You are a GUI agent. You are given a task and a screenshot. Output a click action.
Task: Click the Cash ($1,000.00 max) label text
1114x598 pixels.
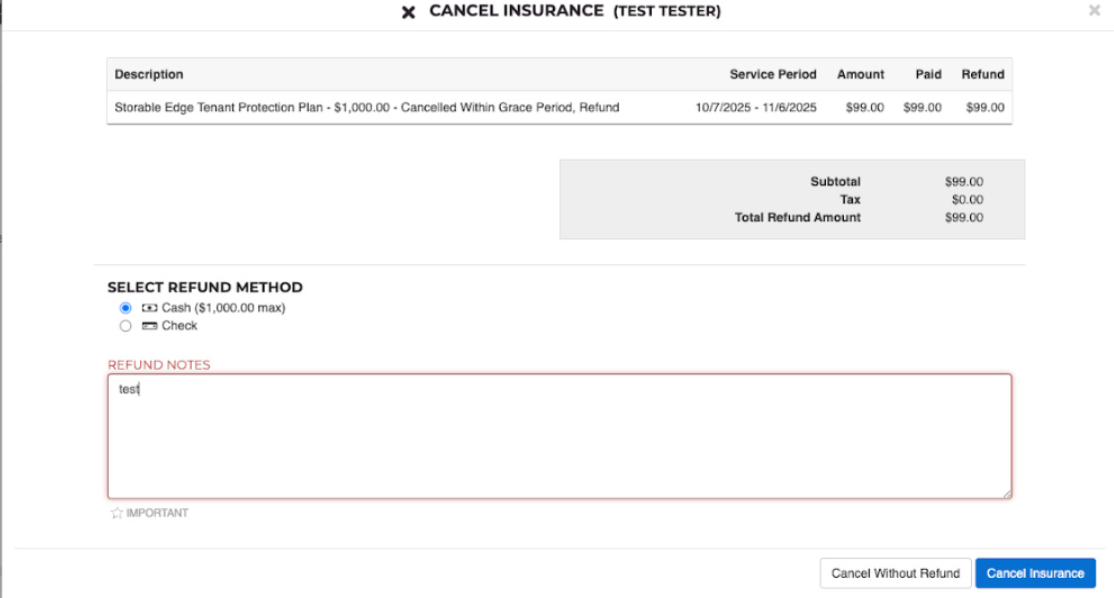click(223, 308)
